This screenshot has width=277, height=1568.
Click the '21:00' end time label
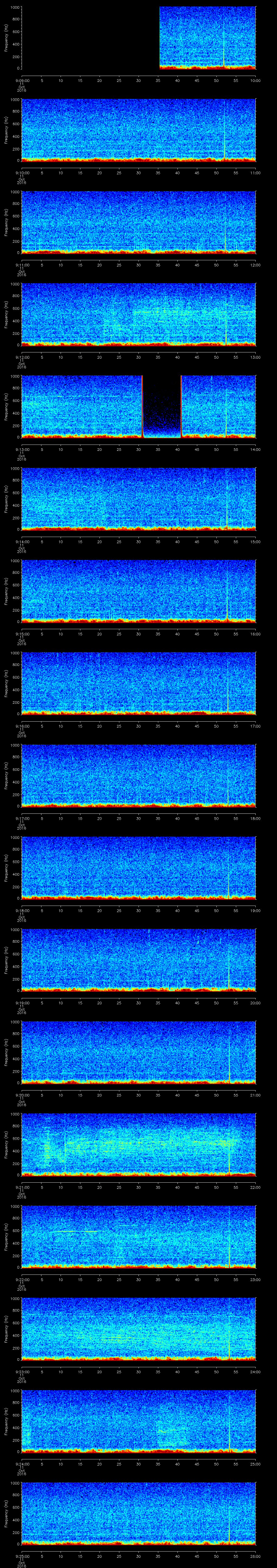(256, 1095)
